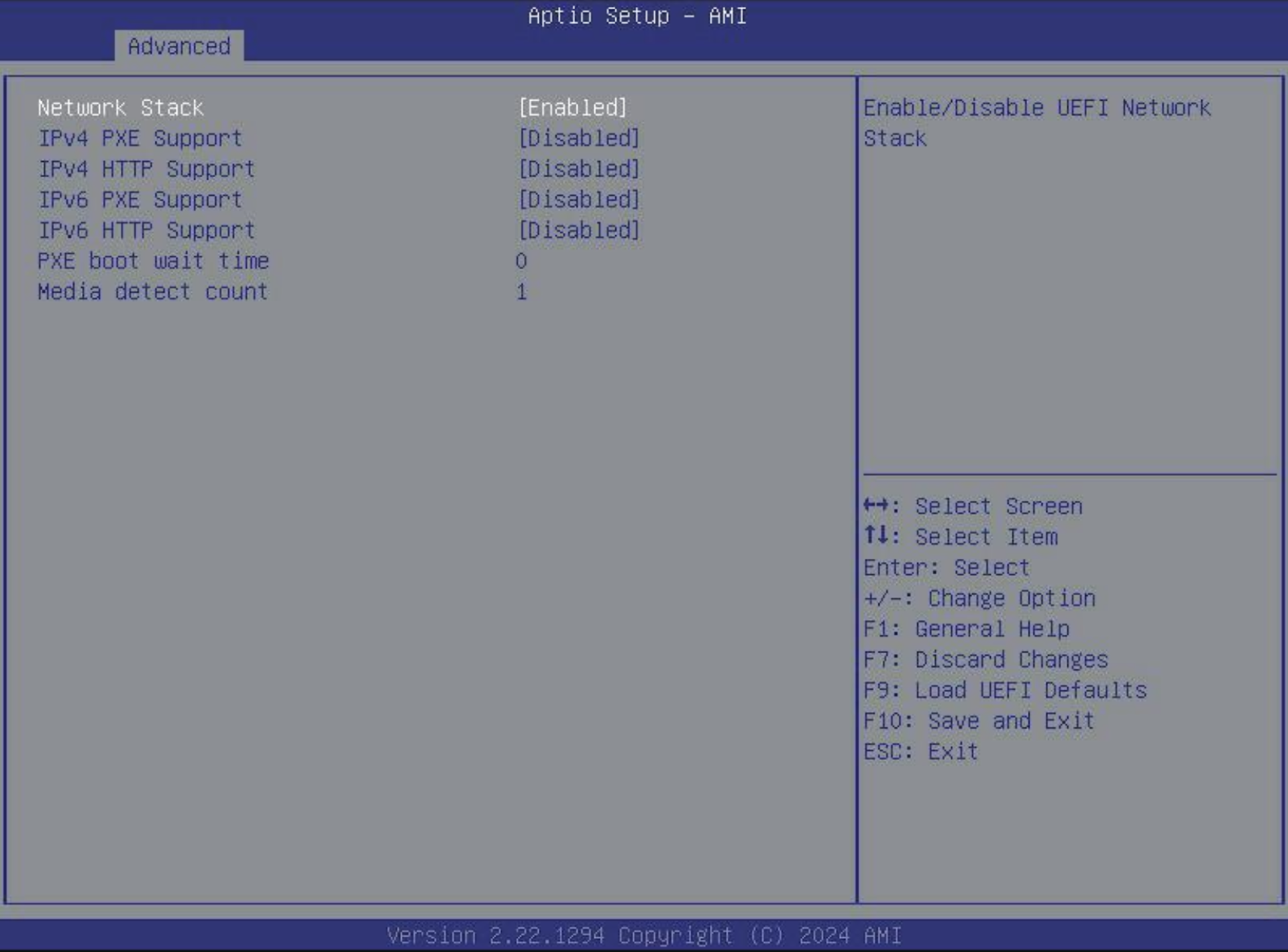Screen dimensions: 1288x952
Task: Select IPv6 PXE Support label
Action: tap(140, 200)
